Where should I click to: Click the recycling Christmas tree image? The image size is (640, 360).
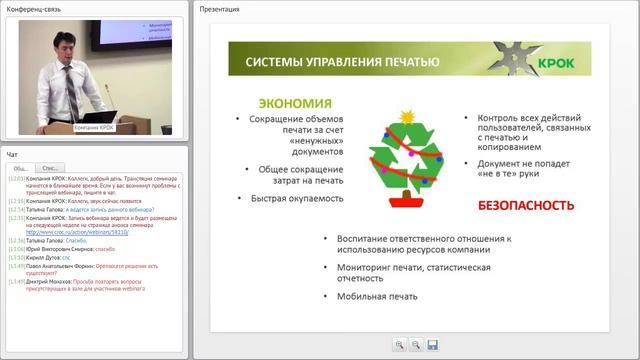click(407, 159)
